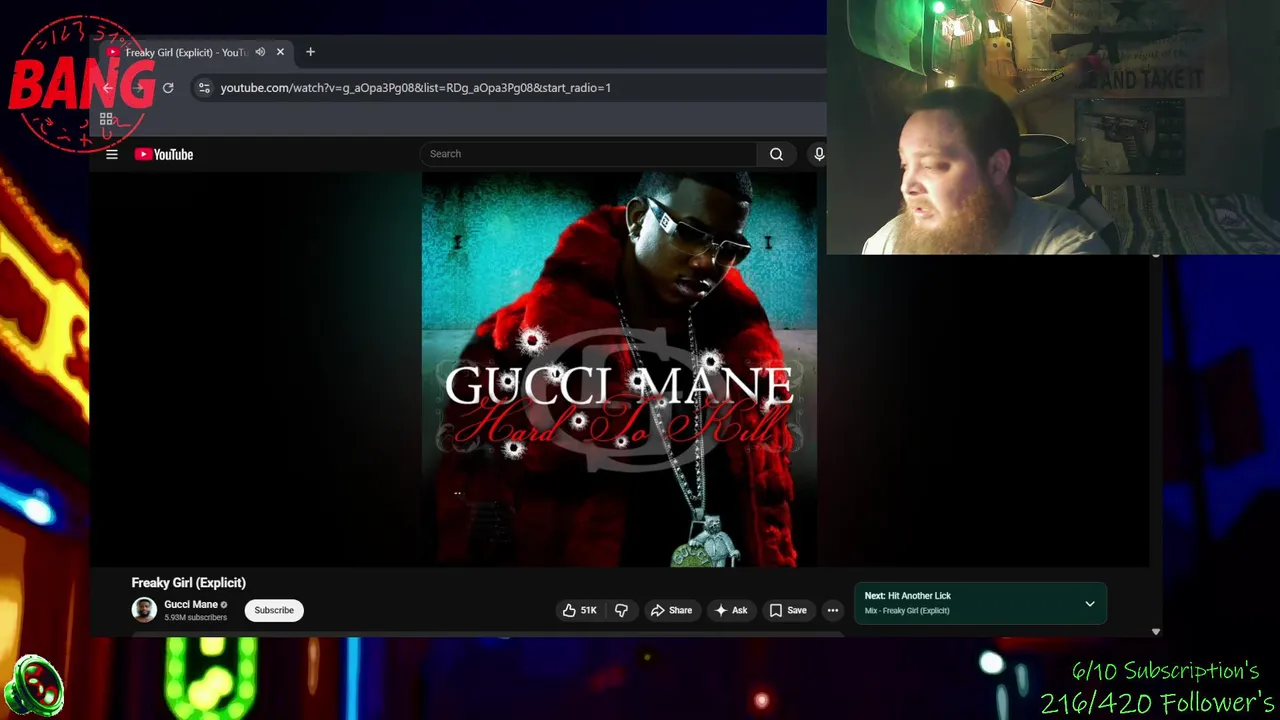This screenshot has width=1280, height=720.
Task: Click the Next: Hit Another Lick text
Action: pos(908,596)
